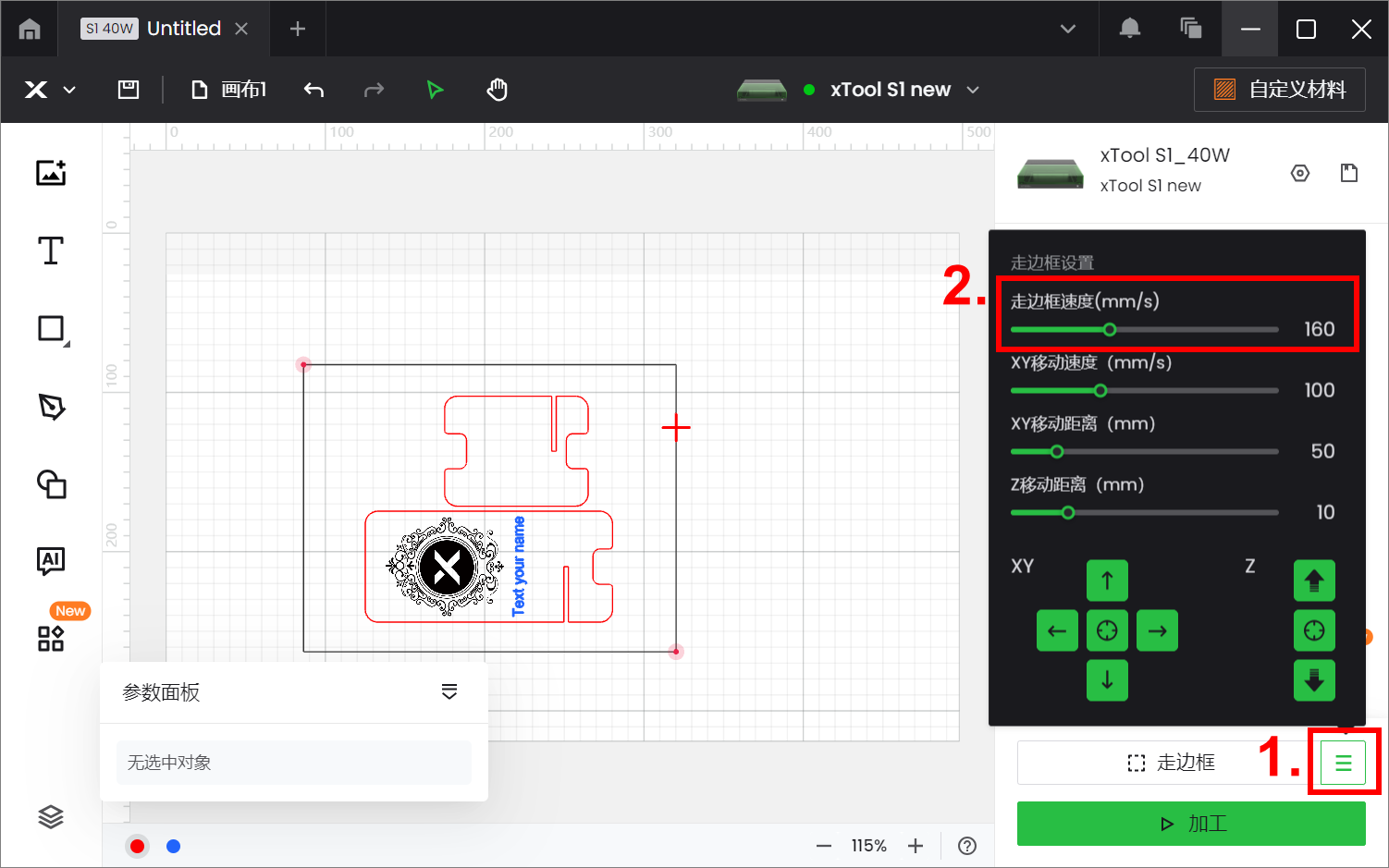
Task: Select the blue layer color dot
Action: click(173, 846)
